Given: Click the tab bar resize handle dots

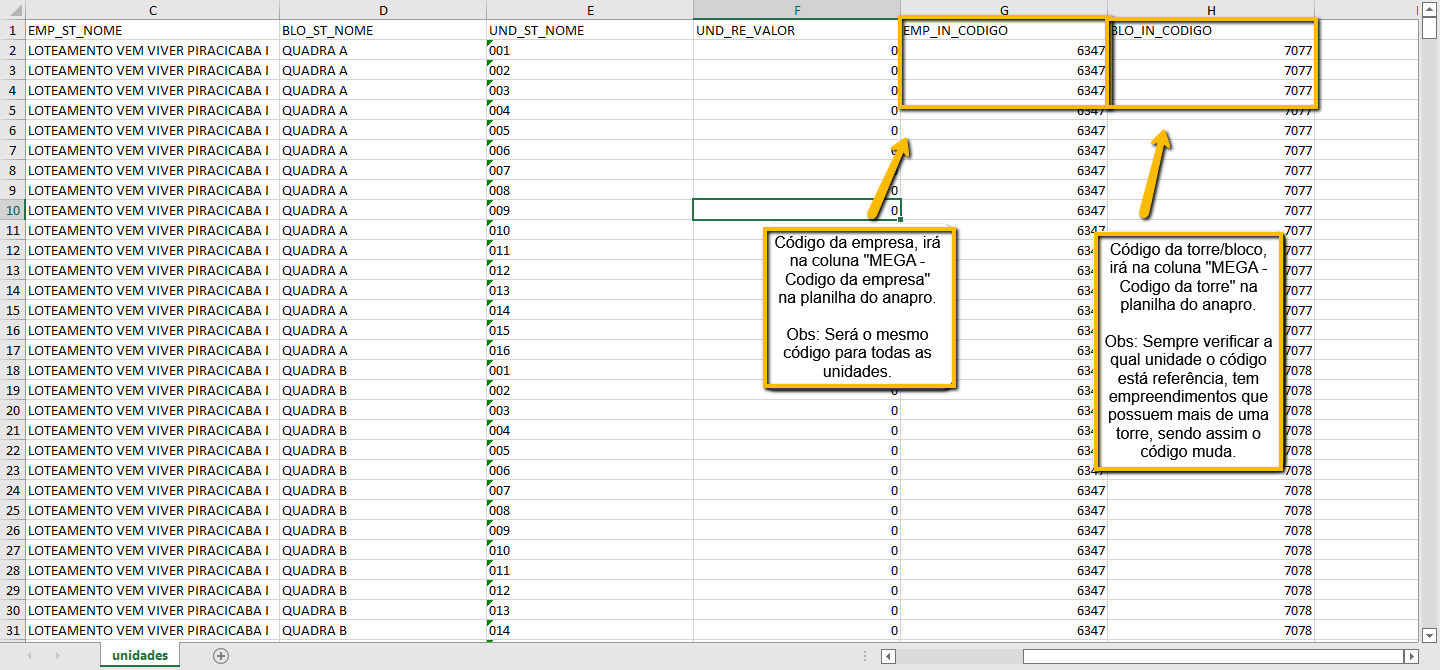Looking at the screenshot, I should coord(864,656).
